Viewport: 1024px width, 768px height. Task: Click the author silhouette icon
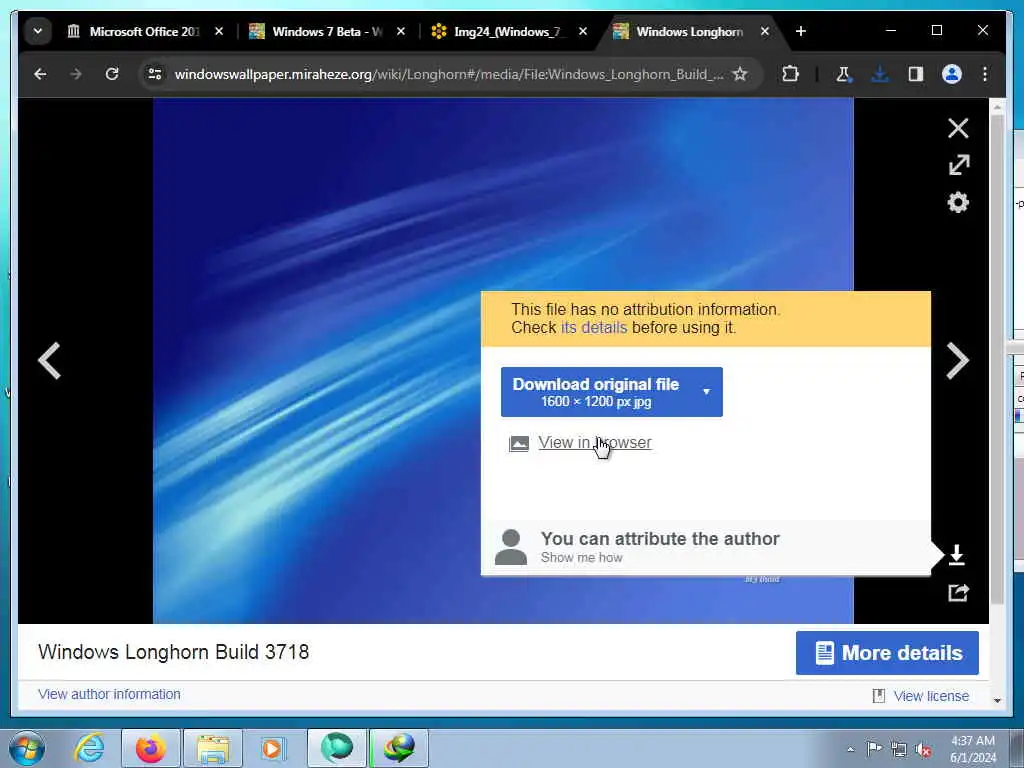click(x=511, y=547)
